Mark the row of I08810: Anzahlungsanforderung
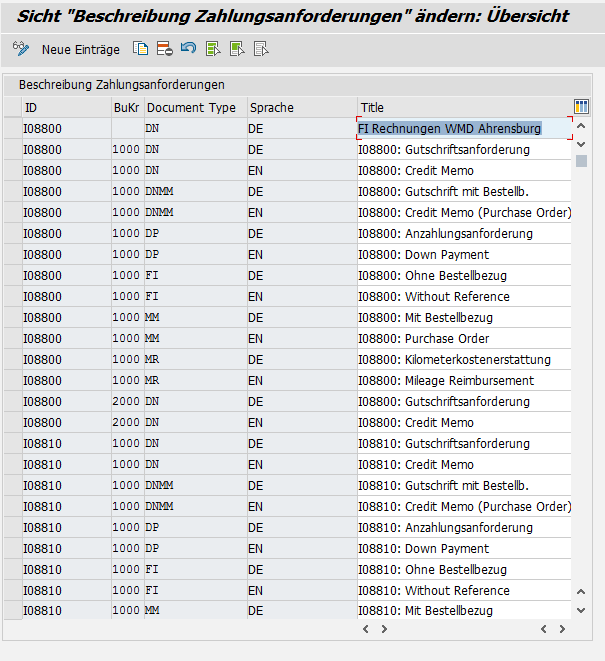The image size is (605, 661). point(12,528)
